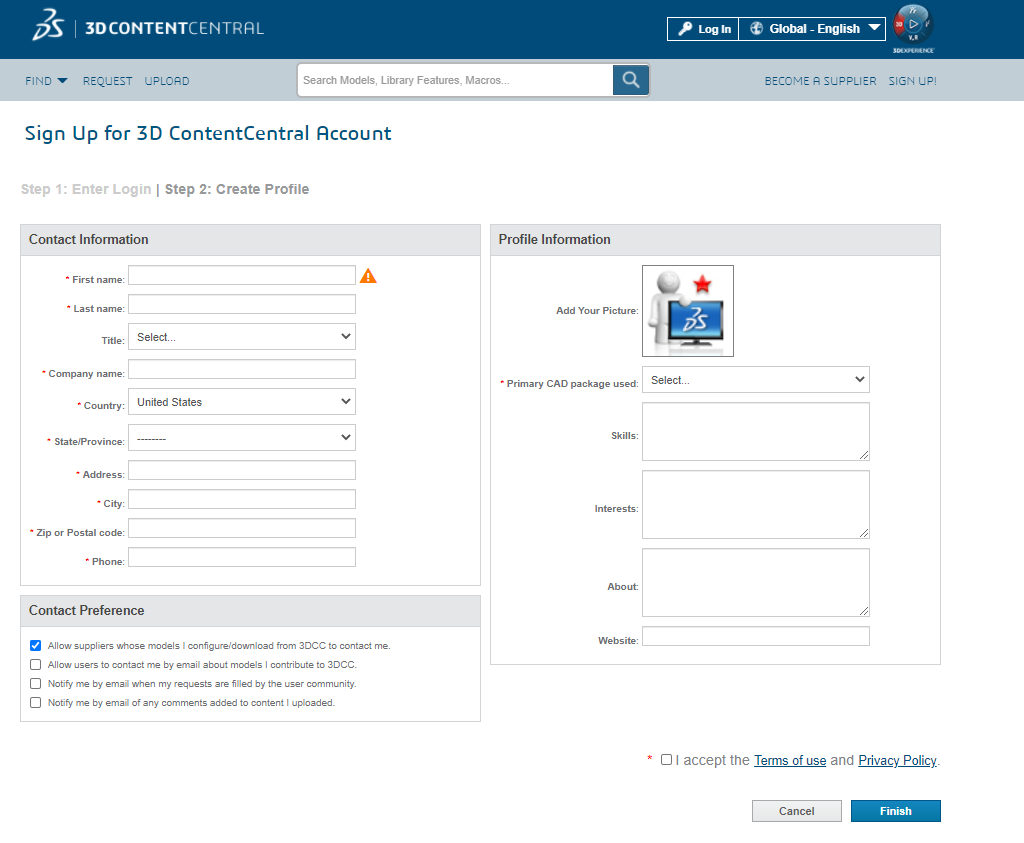Click the magnifying glass search button

tap(631, 80)
